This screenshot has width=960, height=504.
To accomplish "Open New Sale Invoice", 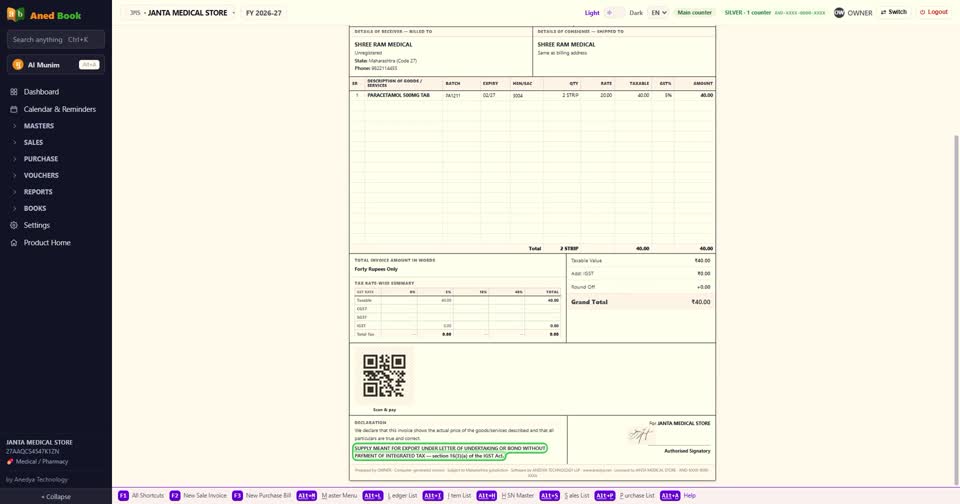I will coord(205,495).
